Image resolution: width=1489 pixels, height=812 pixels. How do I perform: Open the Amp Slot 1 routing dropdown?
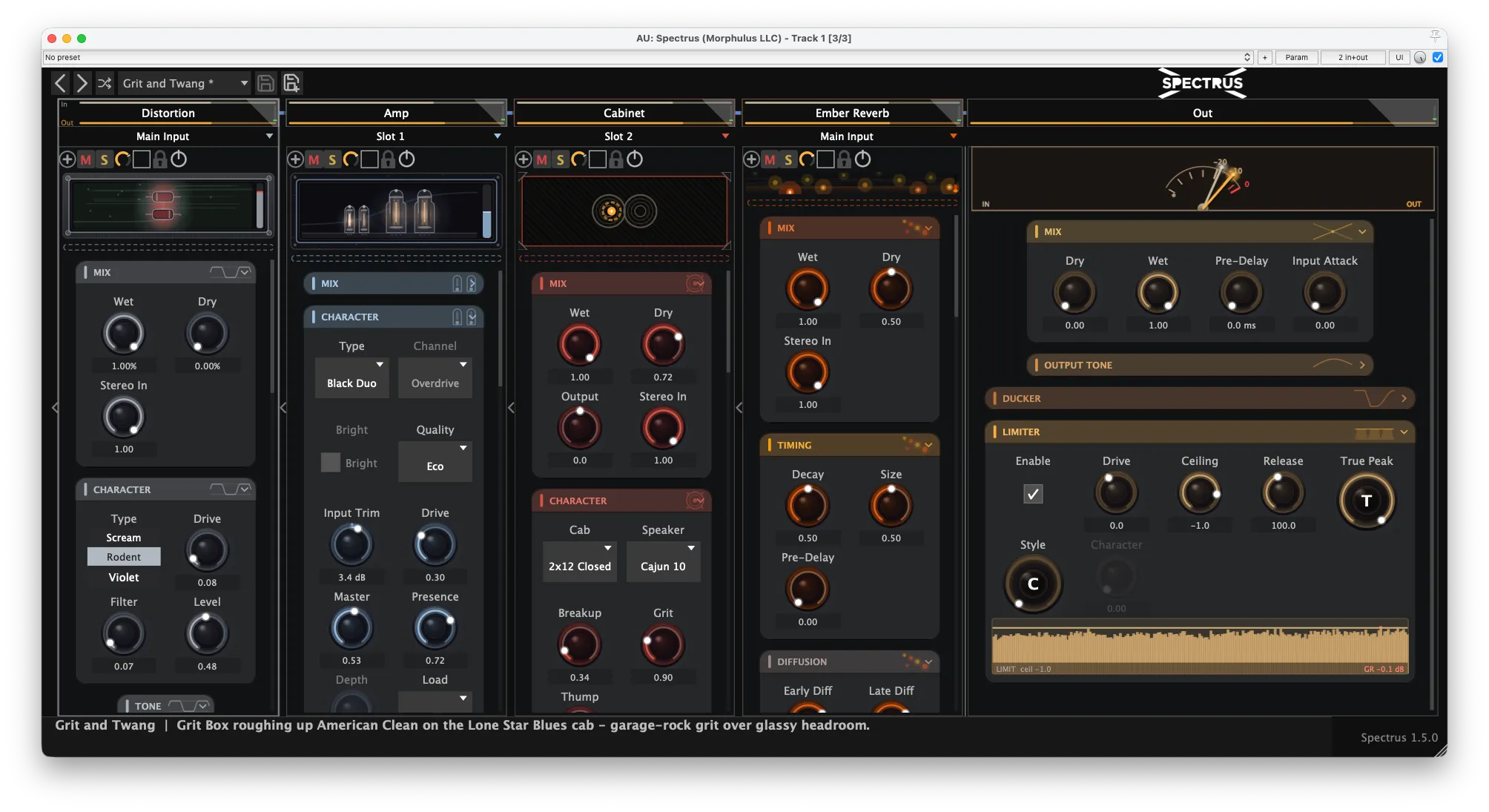click(396, 136)
